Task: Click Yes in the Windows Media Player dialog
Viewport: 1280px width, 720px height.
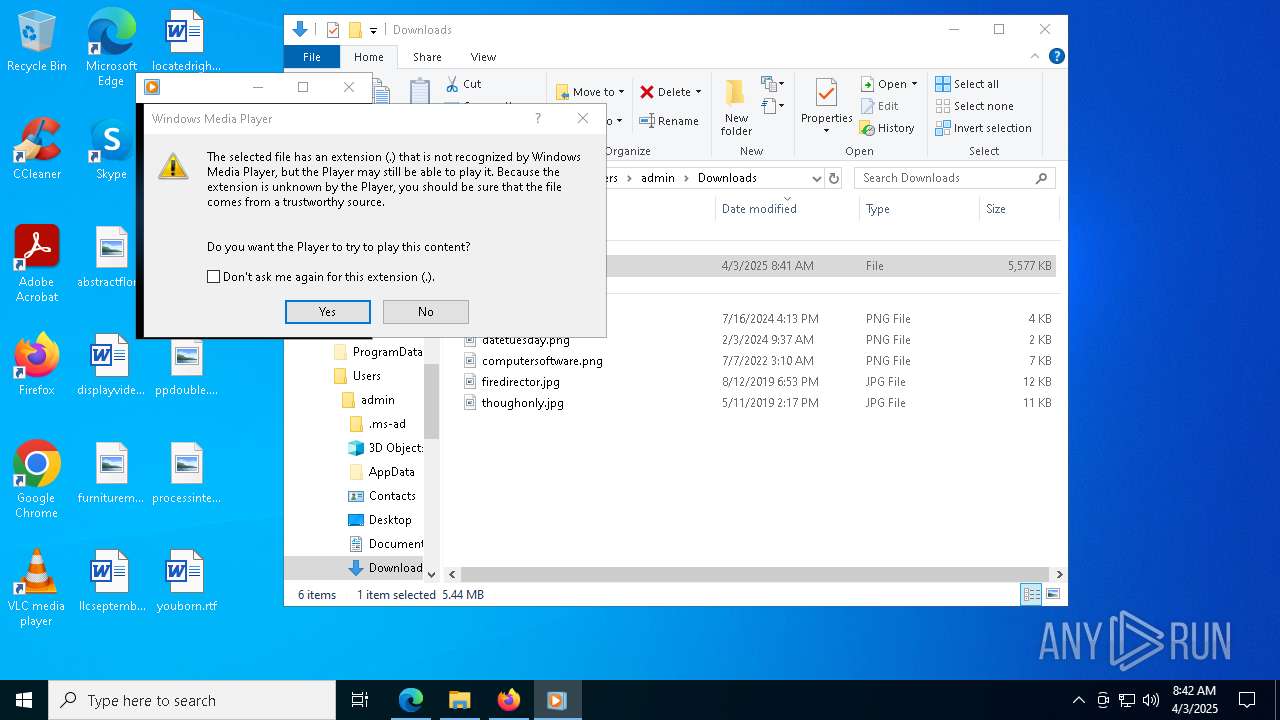Action: [328, 312]
